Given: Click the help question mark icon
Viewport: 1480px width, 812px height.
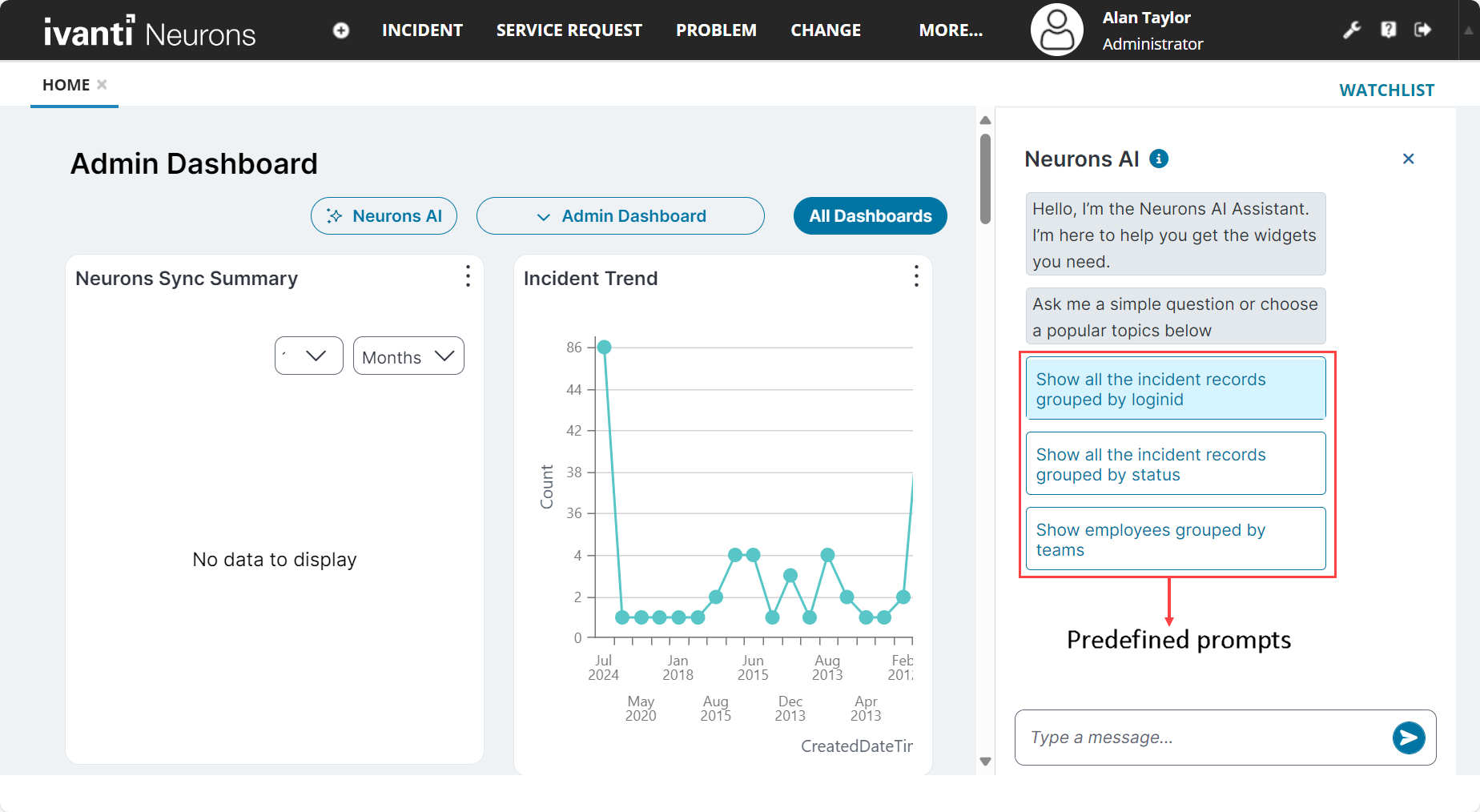Looking at the screenshot, I should (1388, 30).
